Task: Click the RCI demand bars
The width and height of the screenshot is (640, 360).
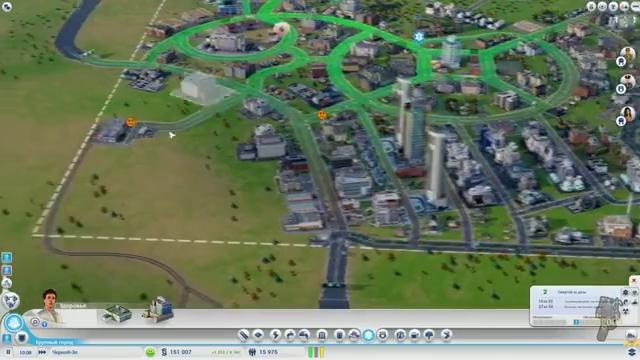Action: 316,352
